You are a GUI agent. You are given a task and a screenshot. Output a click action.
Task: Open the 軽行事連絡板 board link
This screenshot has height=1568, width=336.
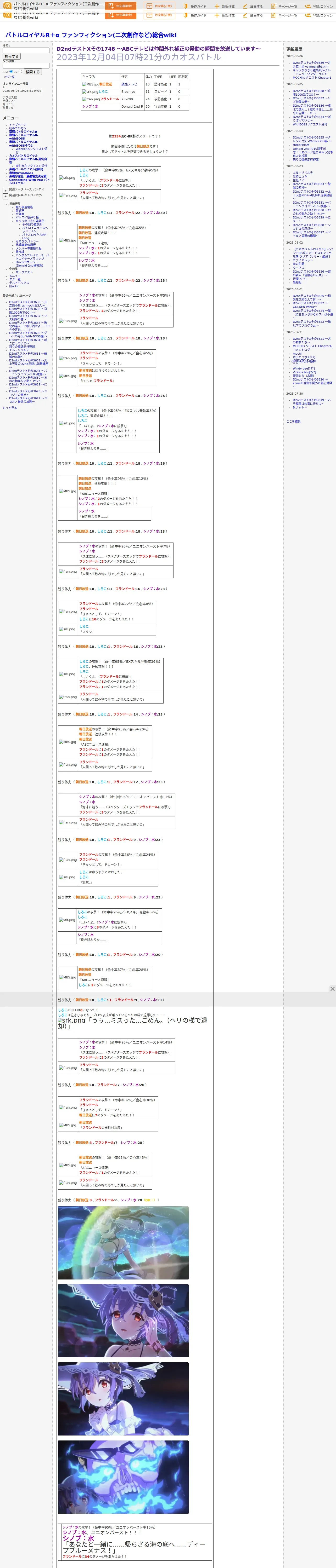[x=24, y=207]
